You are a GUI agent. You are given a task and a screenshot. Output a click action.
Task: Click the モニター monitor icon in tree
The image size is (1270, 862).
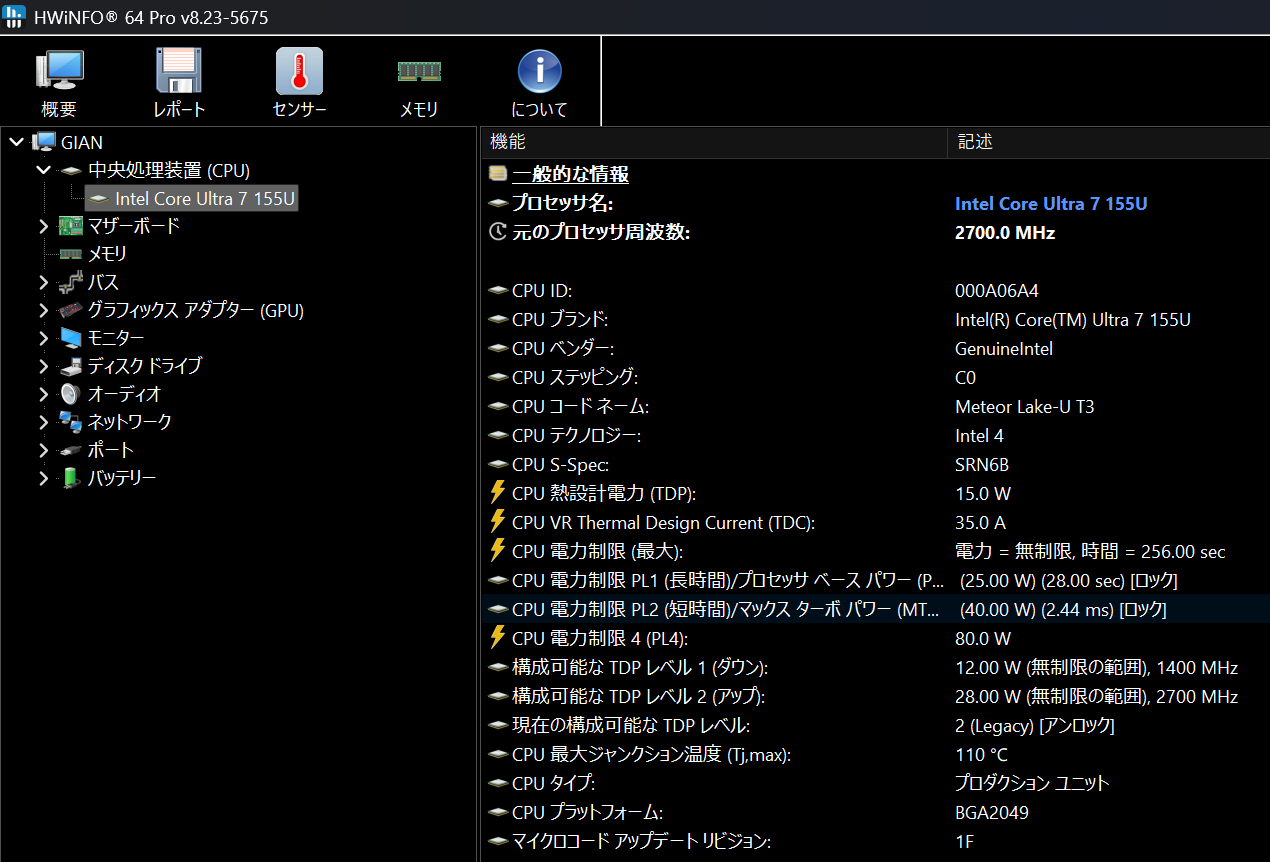(71, 338)
